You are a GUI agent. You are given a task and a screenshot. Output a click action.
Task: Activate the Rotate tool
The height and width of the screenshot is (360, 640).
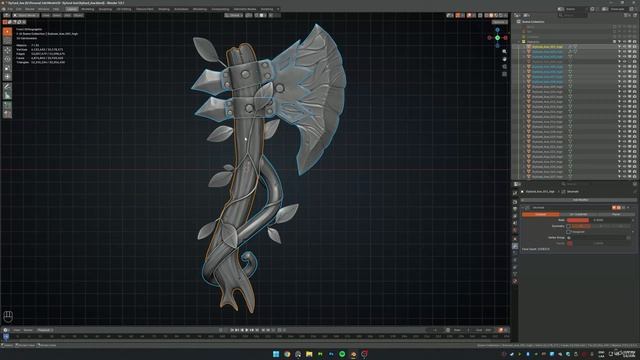[7, 59]
